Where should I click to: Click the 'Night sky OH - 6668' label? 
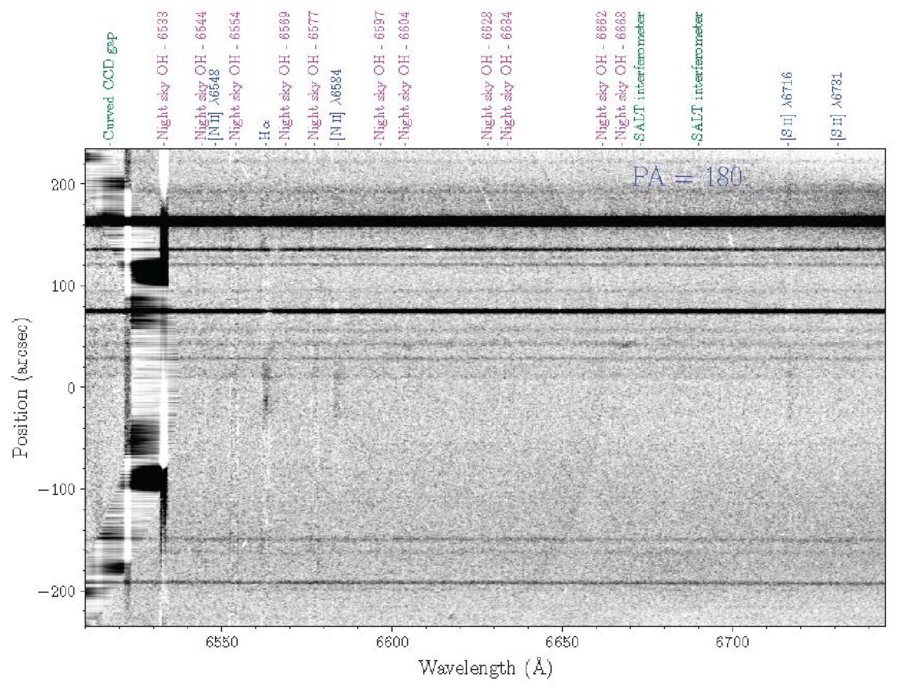[x=620, y=76]
